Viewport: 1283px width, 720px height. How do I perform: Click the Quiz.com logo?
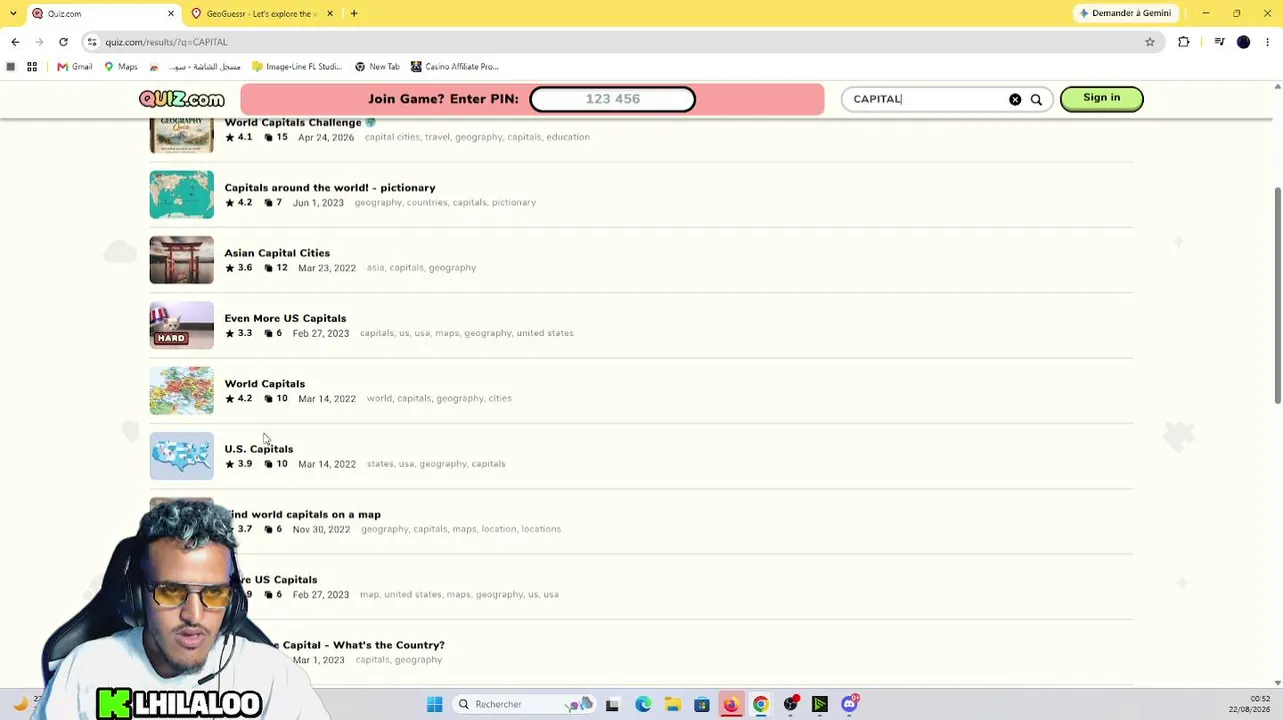[182, 99]
